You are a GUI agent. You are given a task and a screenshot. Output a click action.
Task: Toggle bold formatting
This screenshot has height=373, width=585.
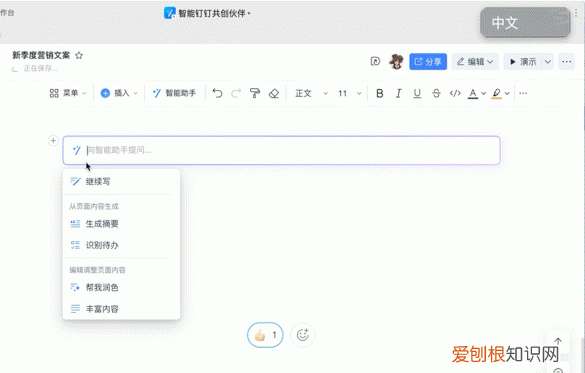tap(380, 93)
